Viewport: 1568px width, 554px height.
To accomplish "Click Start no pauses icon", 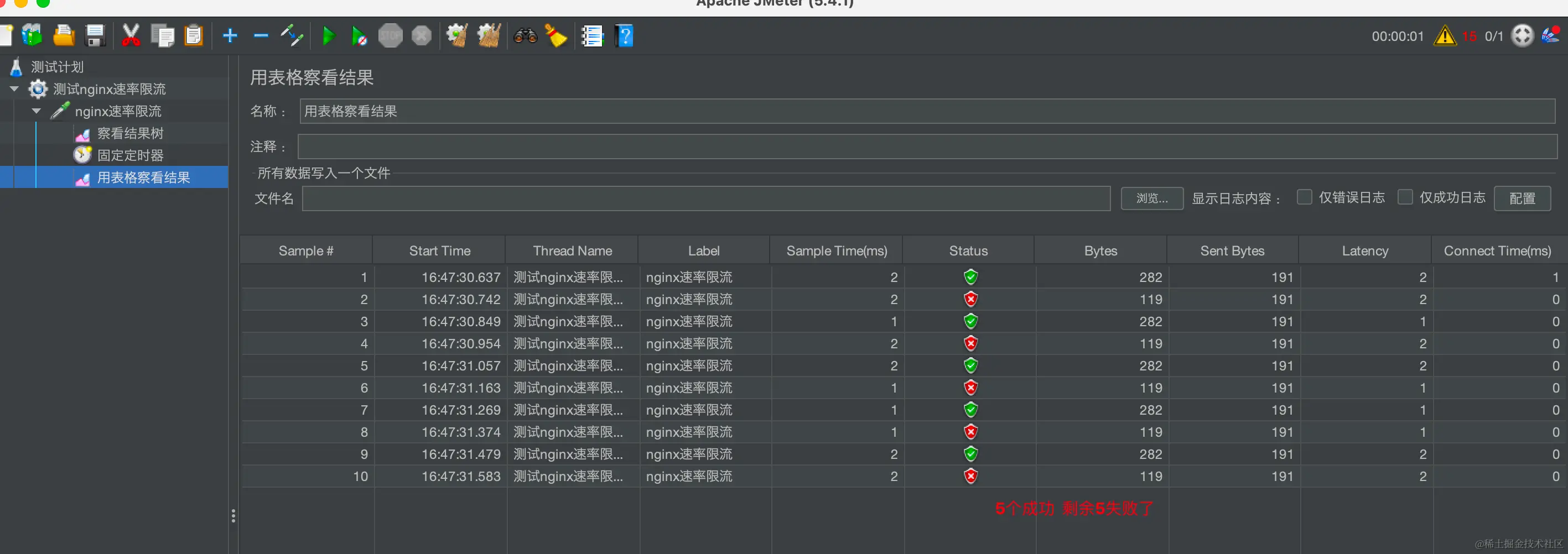I will [359, 36].
